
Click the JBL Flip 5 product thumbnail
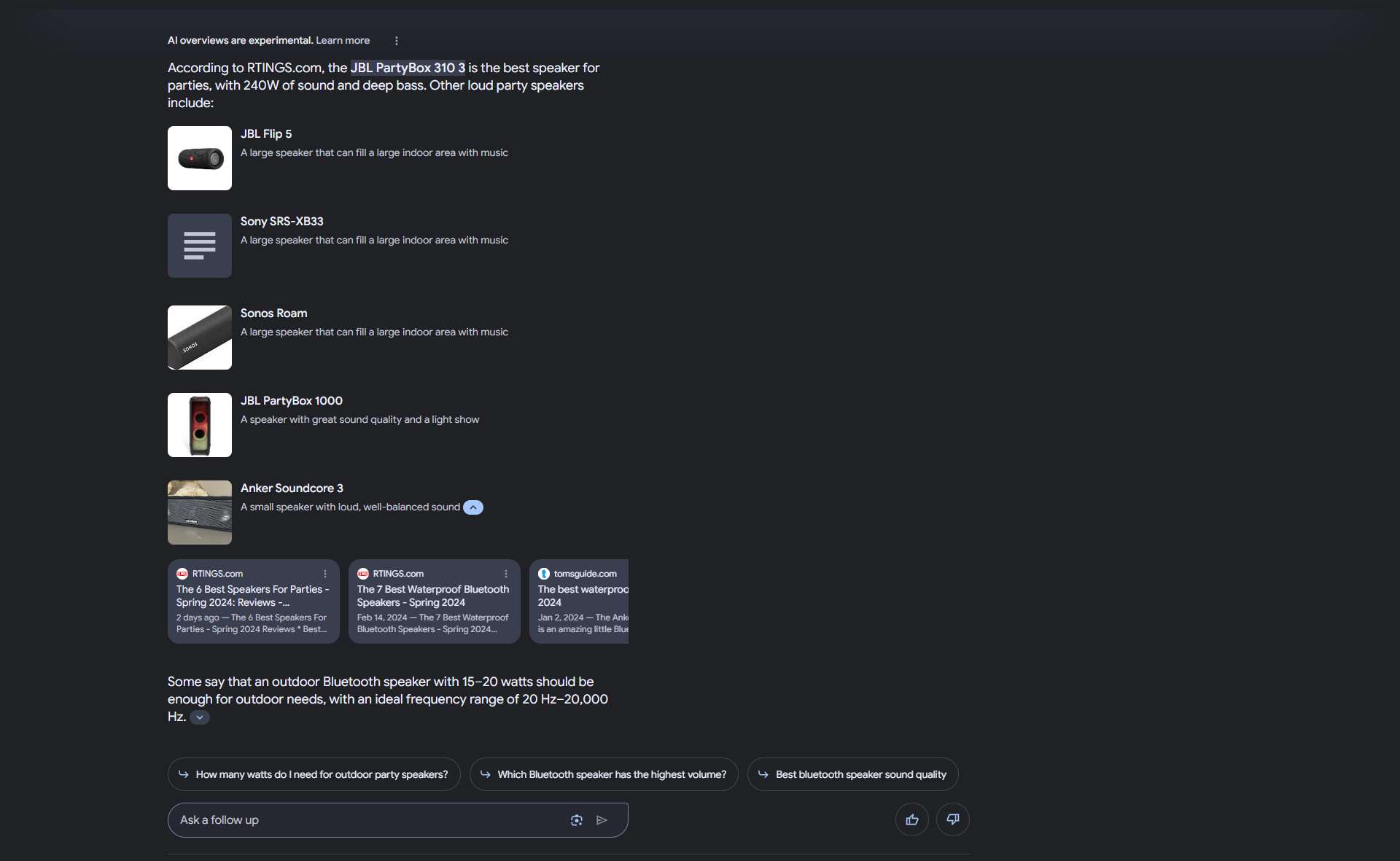[200, 158]
